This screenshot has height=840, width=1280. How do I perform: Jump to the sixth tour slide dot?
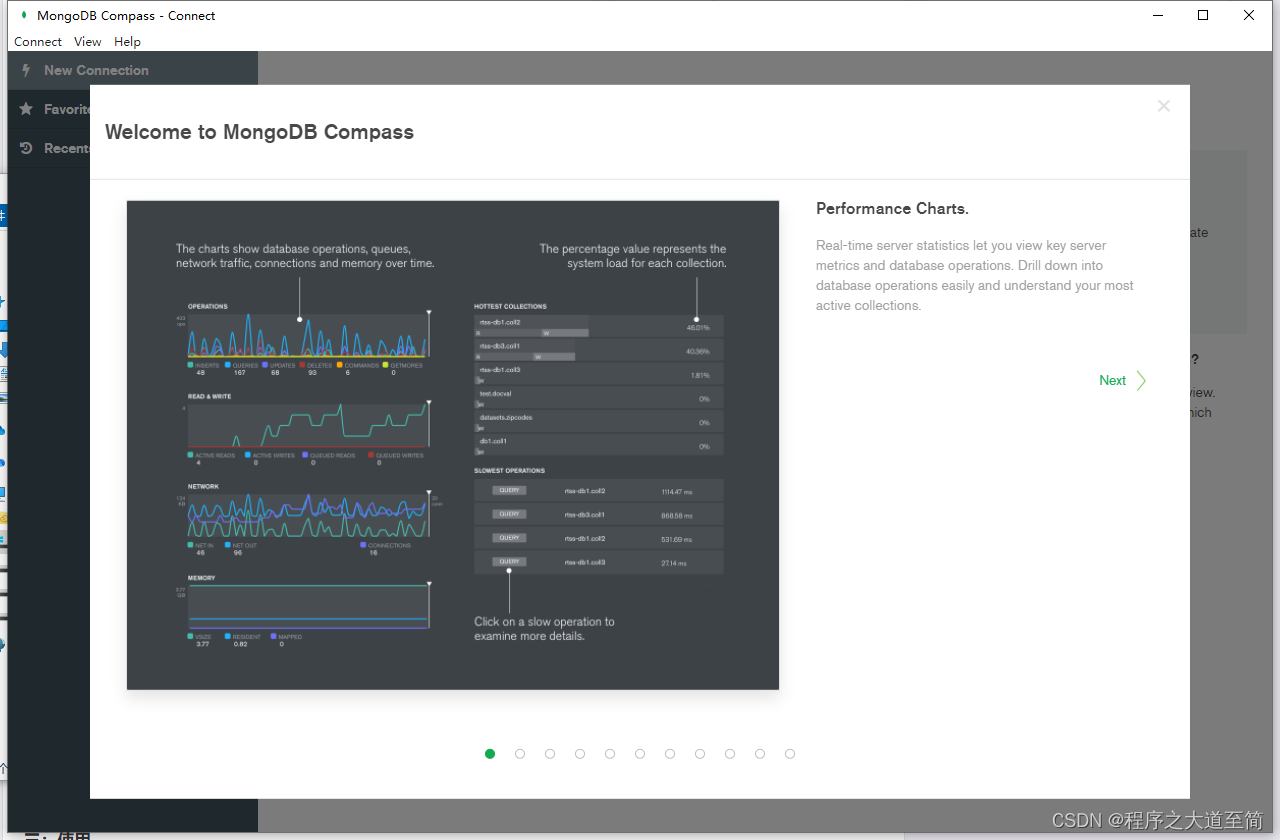[640, 754]
